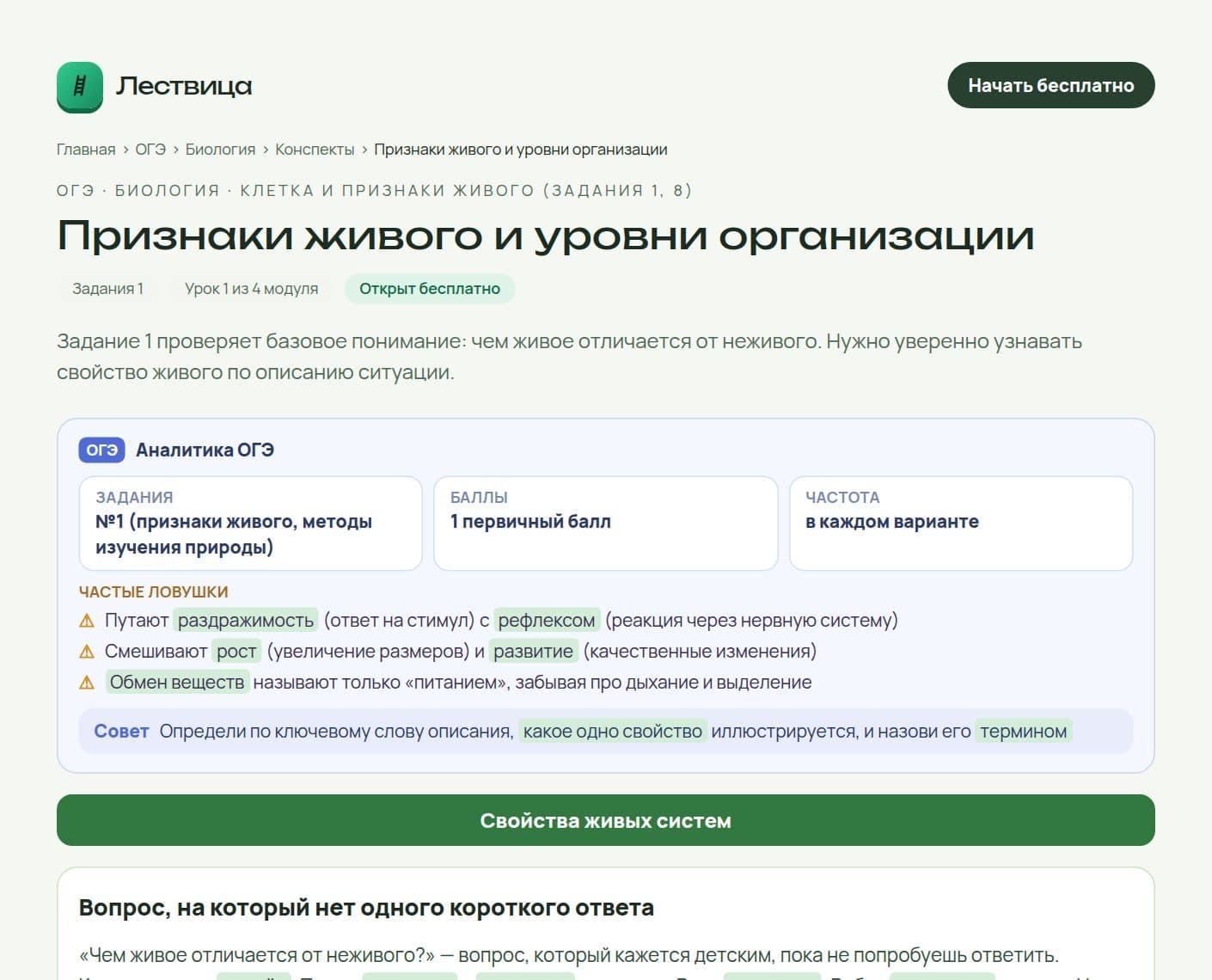1212x980 pixels.
Task: Click the «Урок 1 из 4 модуля» chip
Action: [251, 289]
